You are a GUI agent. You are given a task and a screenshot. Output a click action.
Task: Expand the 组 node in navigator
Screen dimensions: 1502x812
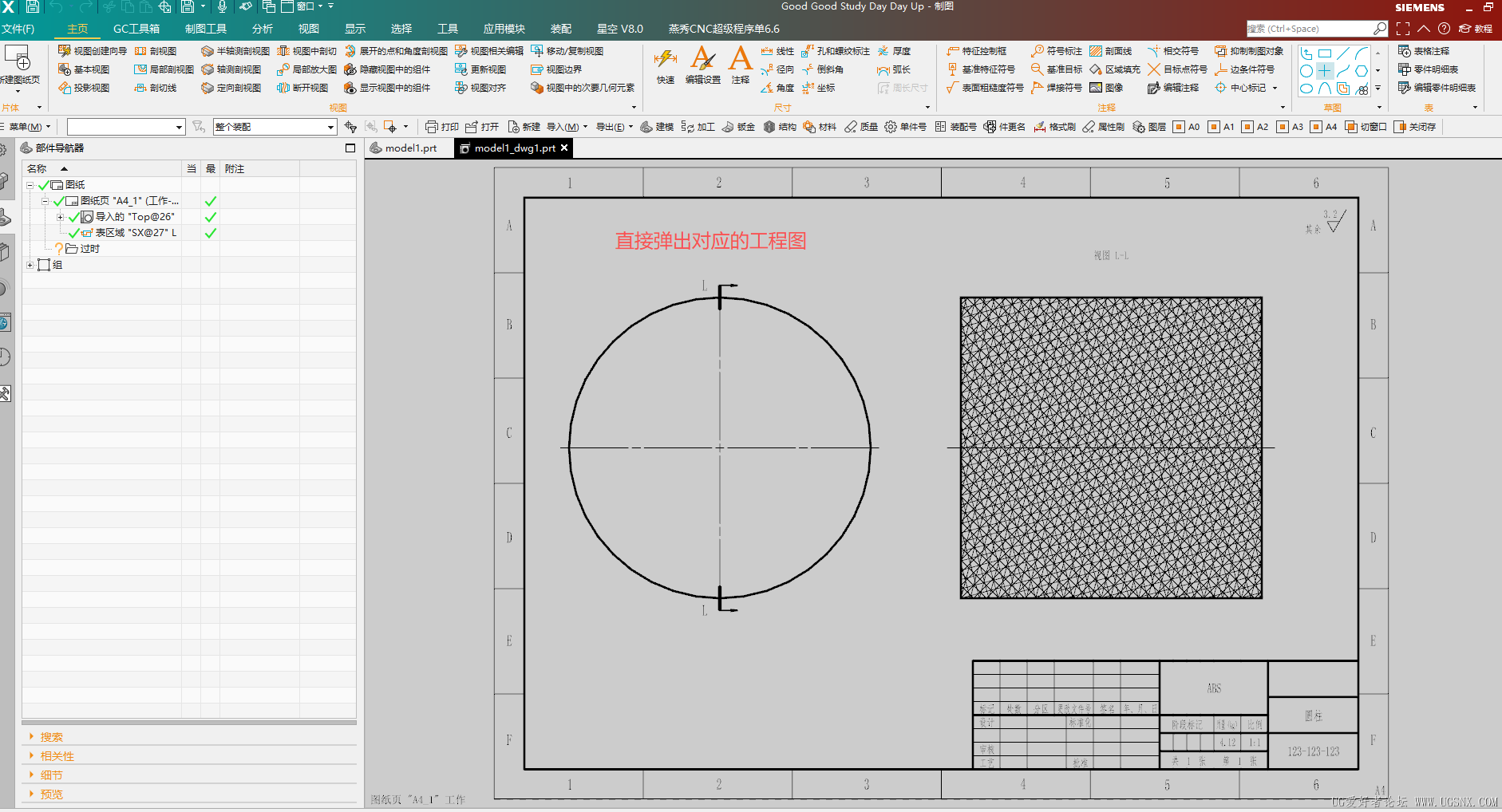tap(30, 265)
